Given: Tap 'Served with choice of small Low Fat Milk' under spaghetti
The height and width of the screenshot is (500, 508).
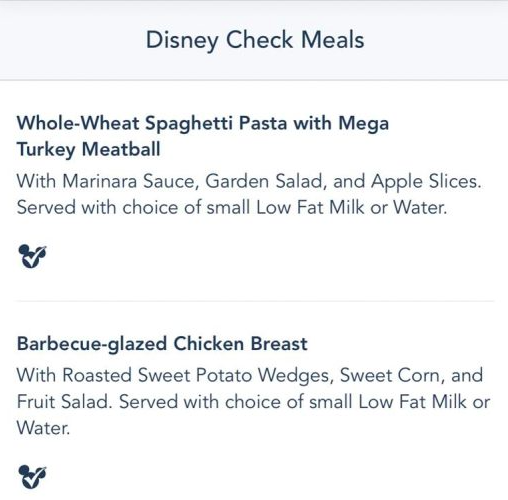Looking at the screenshot, I should click(191, 207).
